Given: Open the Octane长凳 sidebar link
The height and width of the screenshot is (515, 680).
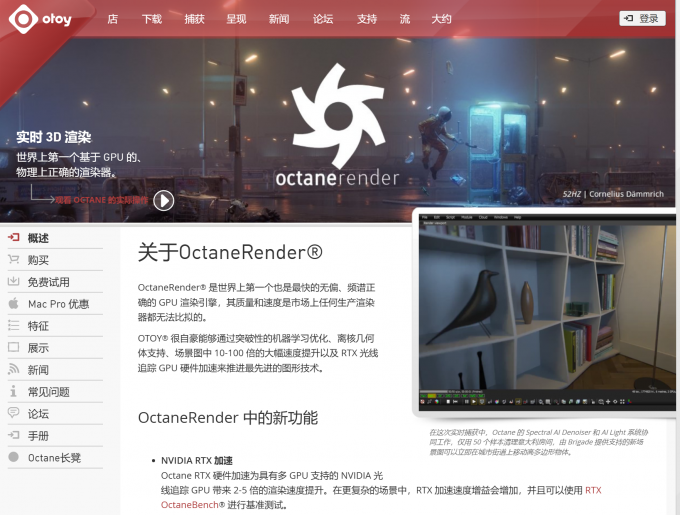Looking at the screenshot, I should pos(54,458).
